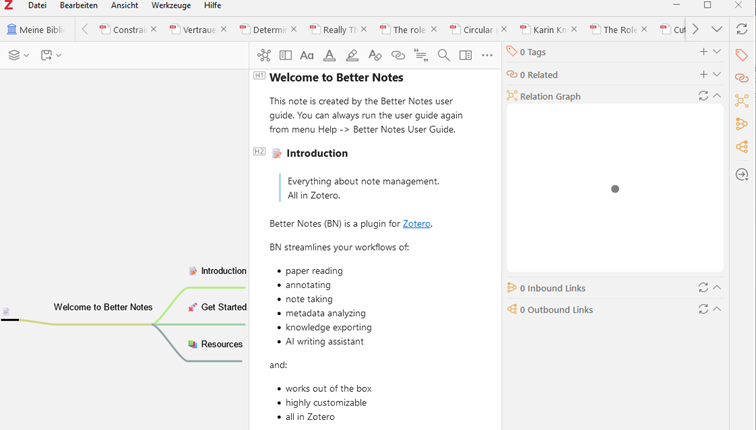Open the outline layers mode dropdown
The image size is (756, 430).
19,55
